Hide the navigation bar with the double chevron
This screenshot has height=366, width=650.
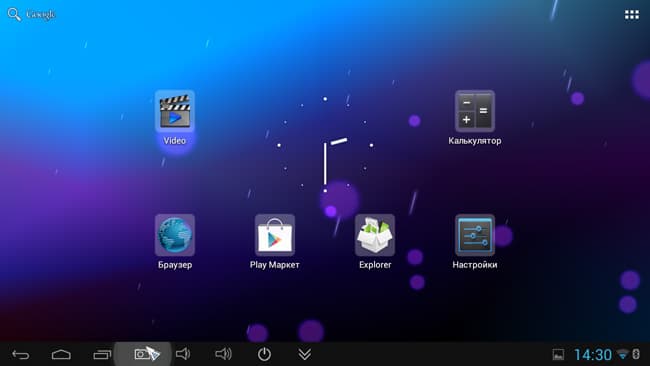[x=305, y=354]
